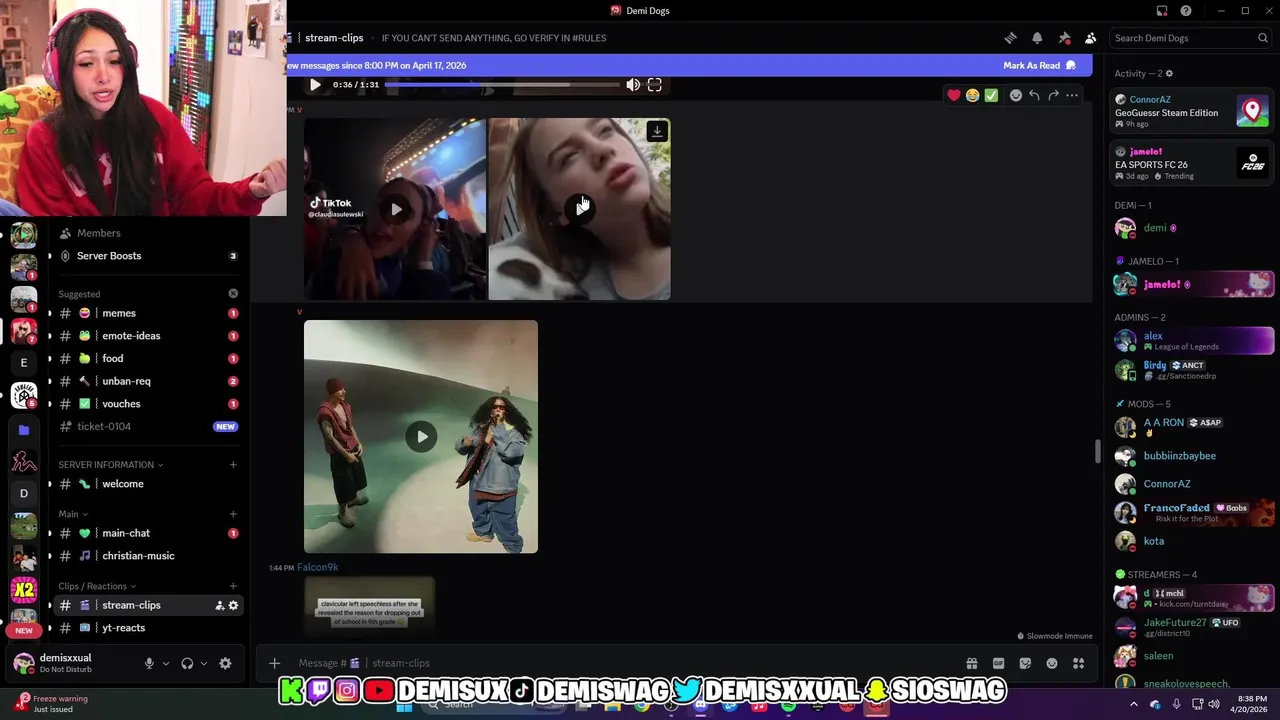This screenshot has width=1280, height=720.
Task: Play the two-performers stage video
Action: 421,436
